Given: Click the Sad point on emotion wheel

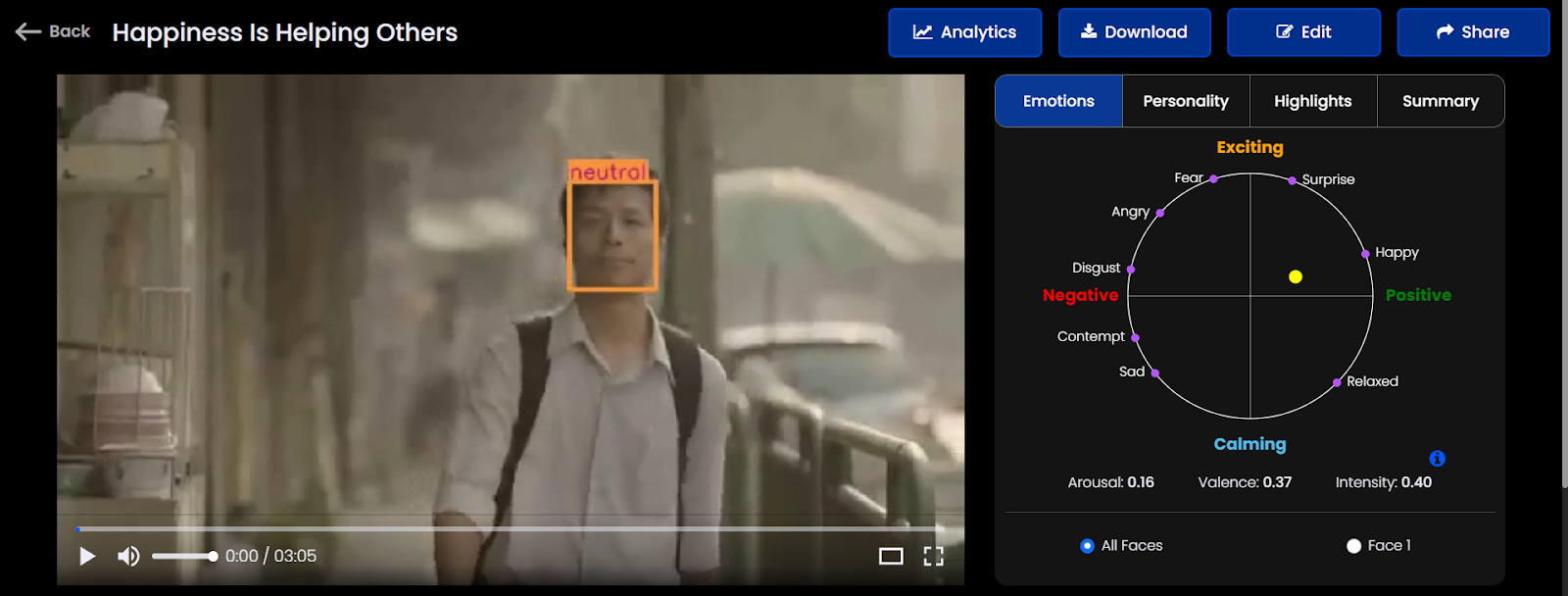Looking at the screenshot, I should 1155,373.
